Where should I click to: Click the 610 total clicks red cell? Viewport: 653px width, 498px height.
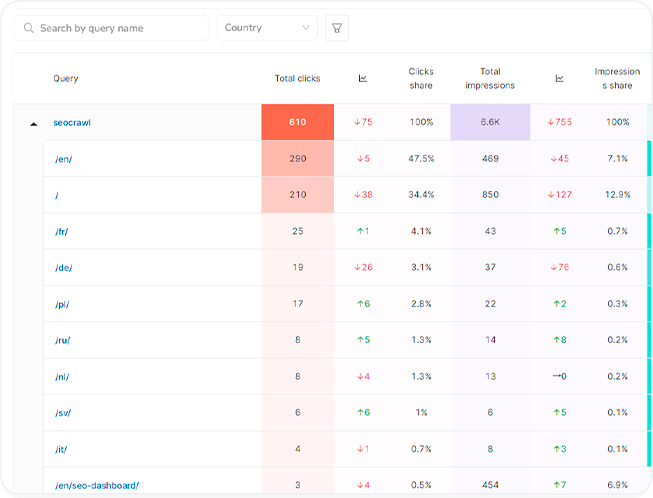297,122
